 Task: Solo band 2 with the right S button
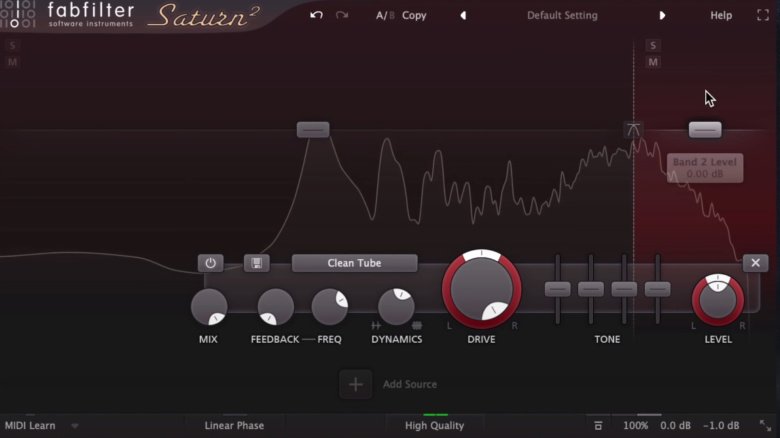point(653,46)
